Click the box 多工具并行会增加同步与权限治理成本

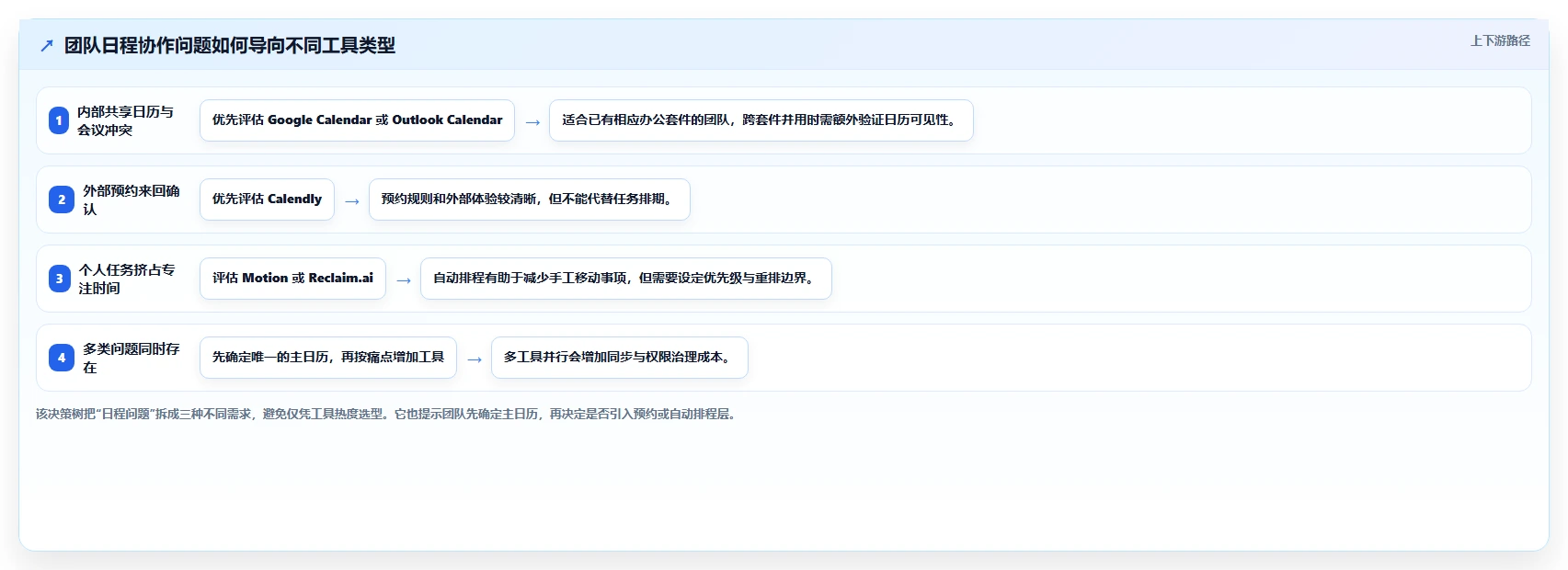coord(620,358)
